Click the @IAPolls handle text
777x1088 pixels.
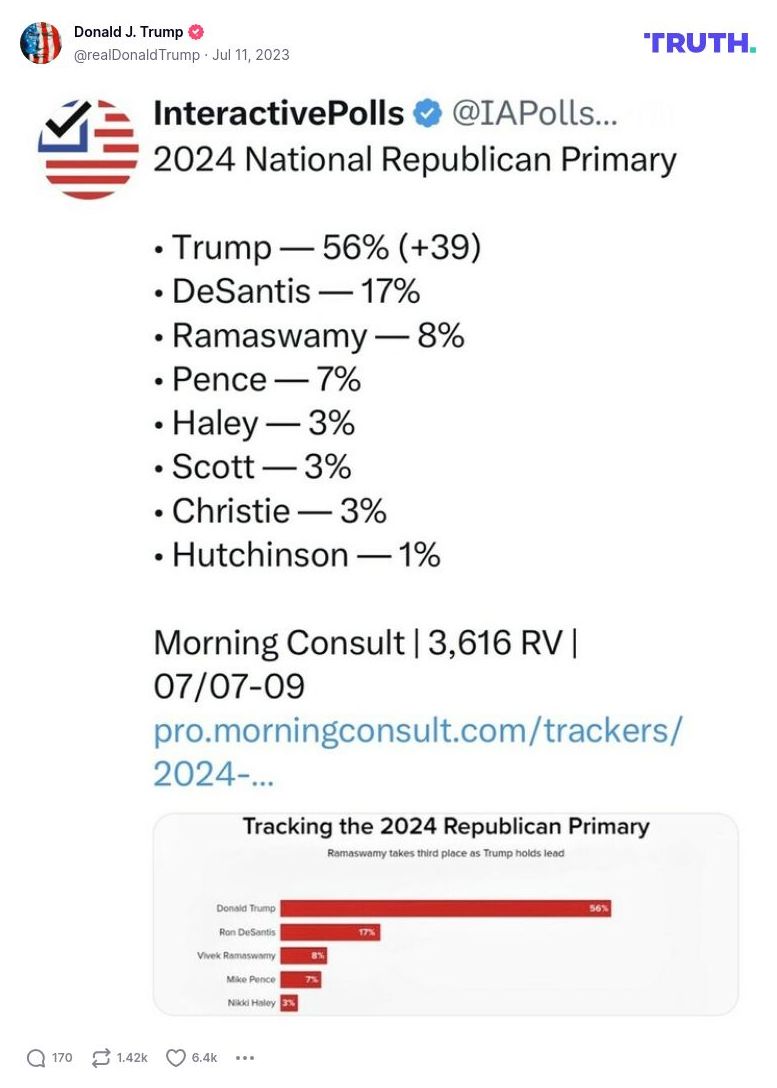(535, 114)
